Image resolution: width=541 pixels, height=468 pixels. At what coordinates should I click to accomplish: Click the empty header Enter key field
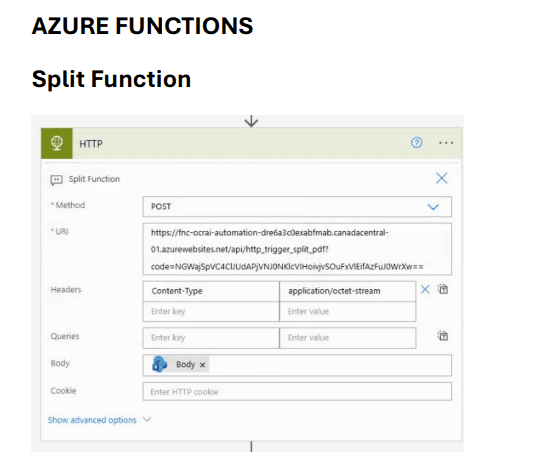coord(211,312)
